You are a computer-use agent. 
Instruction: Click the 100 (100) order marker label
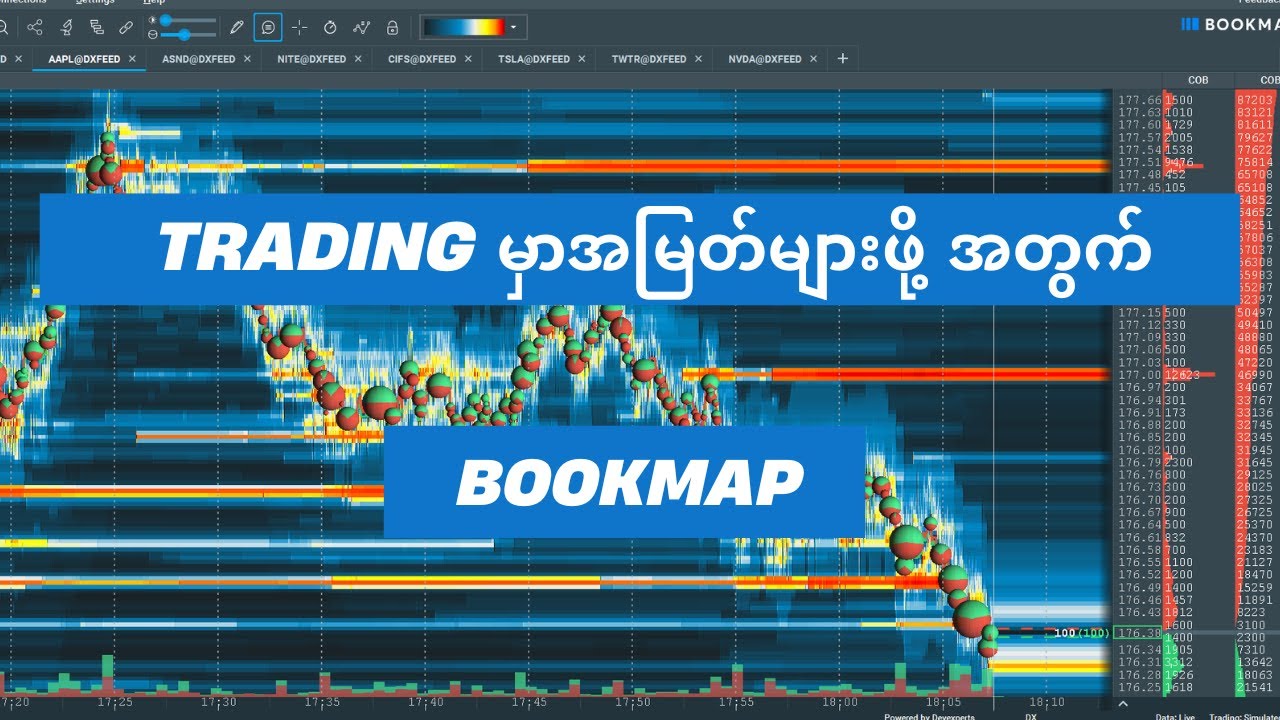[x=1082, y=633]
